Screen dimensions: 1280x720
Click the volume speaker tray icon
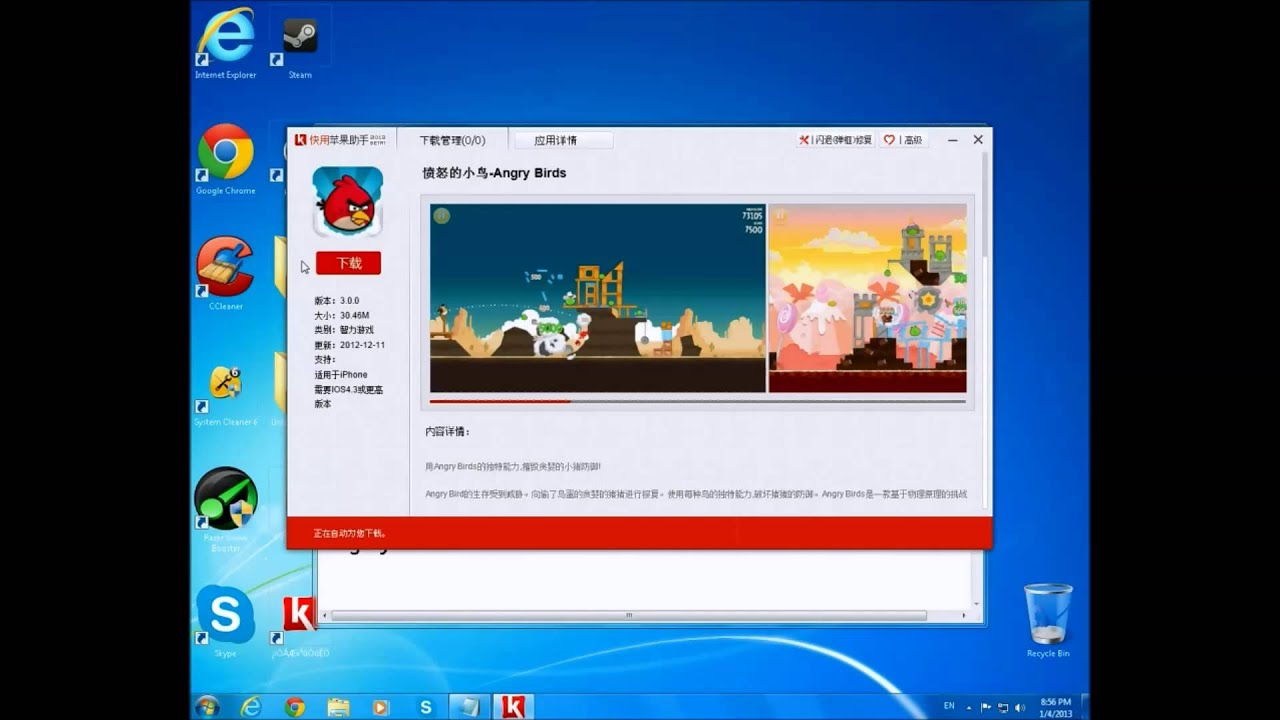1021,707
